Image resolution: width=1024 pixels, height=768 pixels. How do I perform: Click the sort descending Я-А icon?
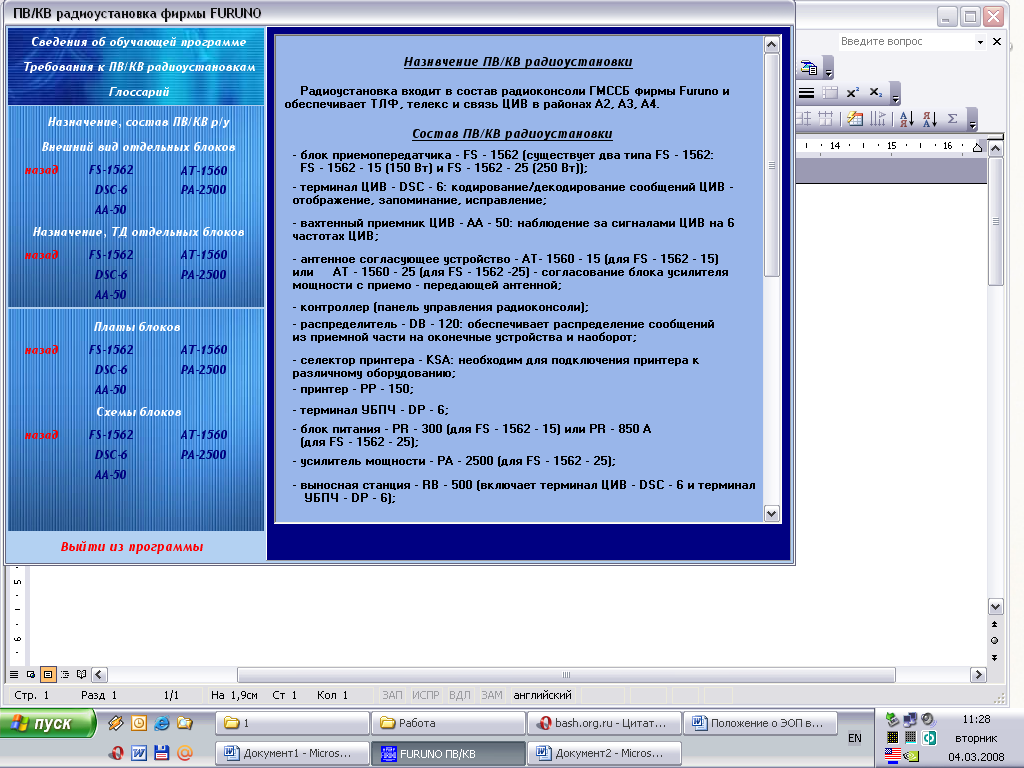point(930,119)
